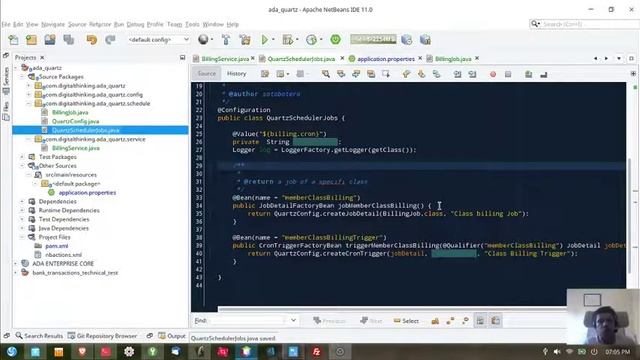Click the New Project toolbar icon
Viewport: 640px width, 360px height.
pos(31,40)
